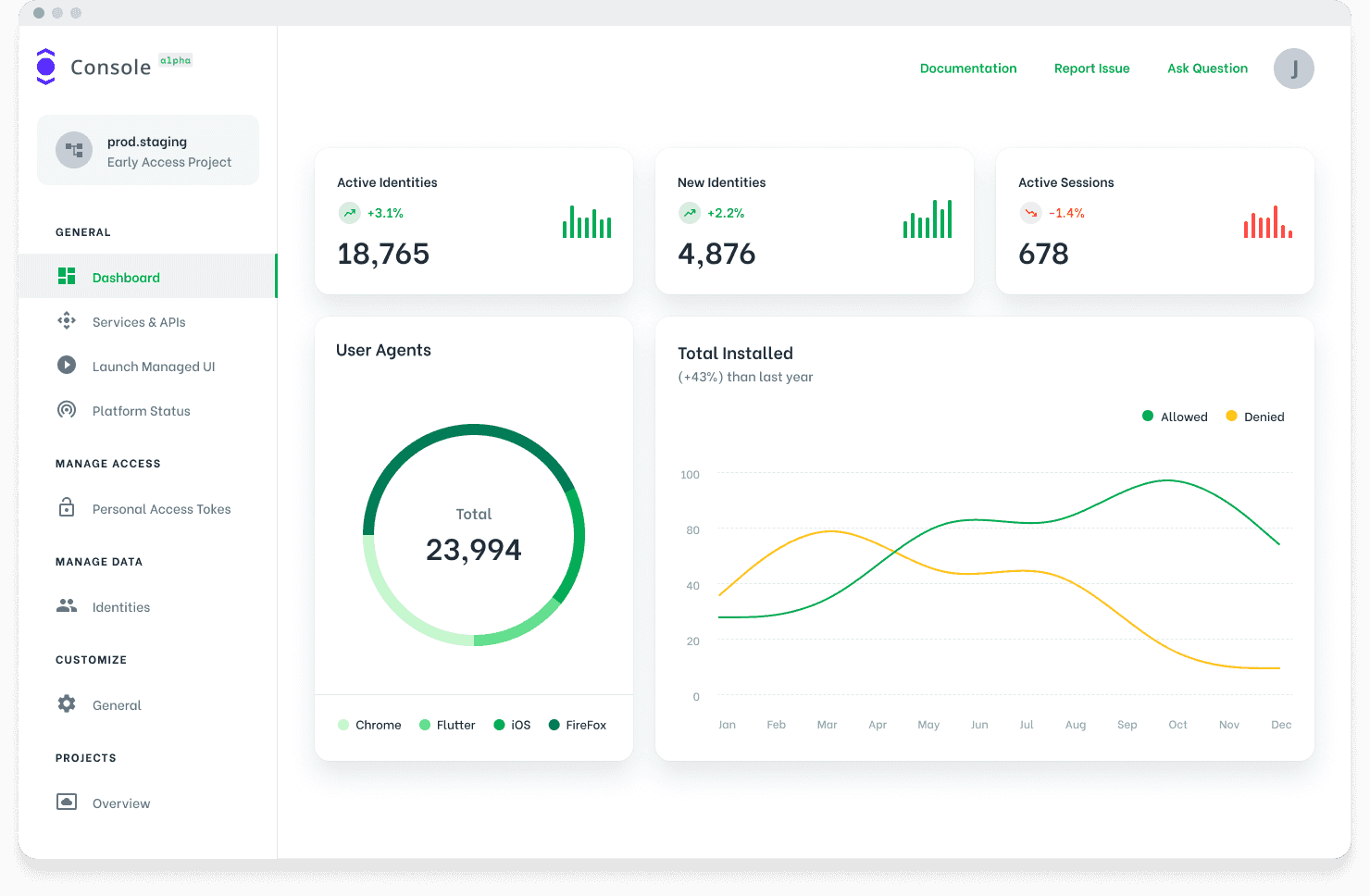
Task: Click the Dashboard grid icon
Action: click(67, 276)
